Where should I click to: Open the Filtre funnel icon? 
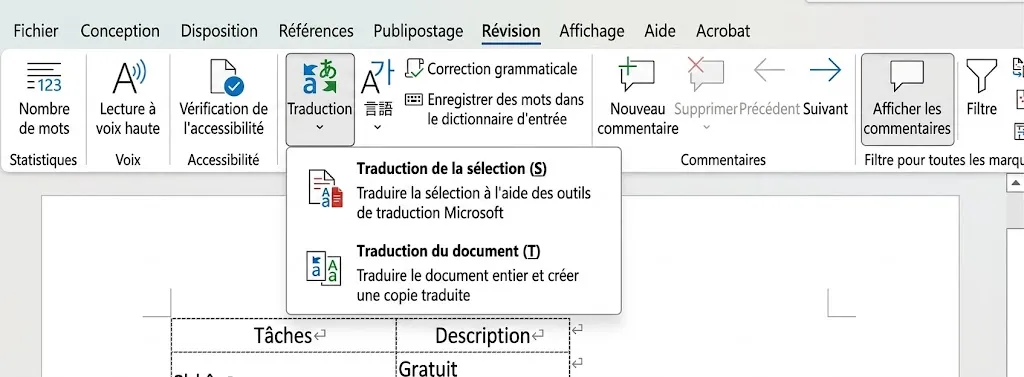[982, 76]
